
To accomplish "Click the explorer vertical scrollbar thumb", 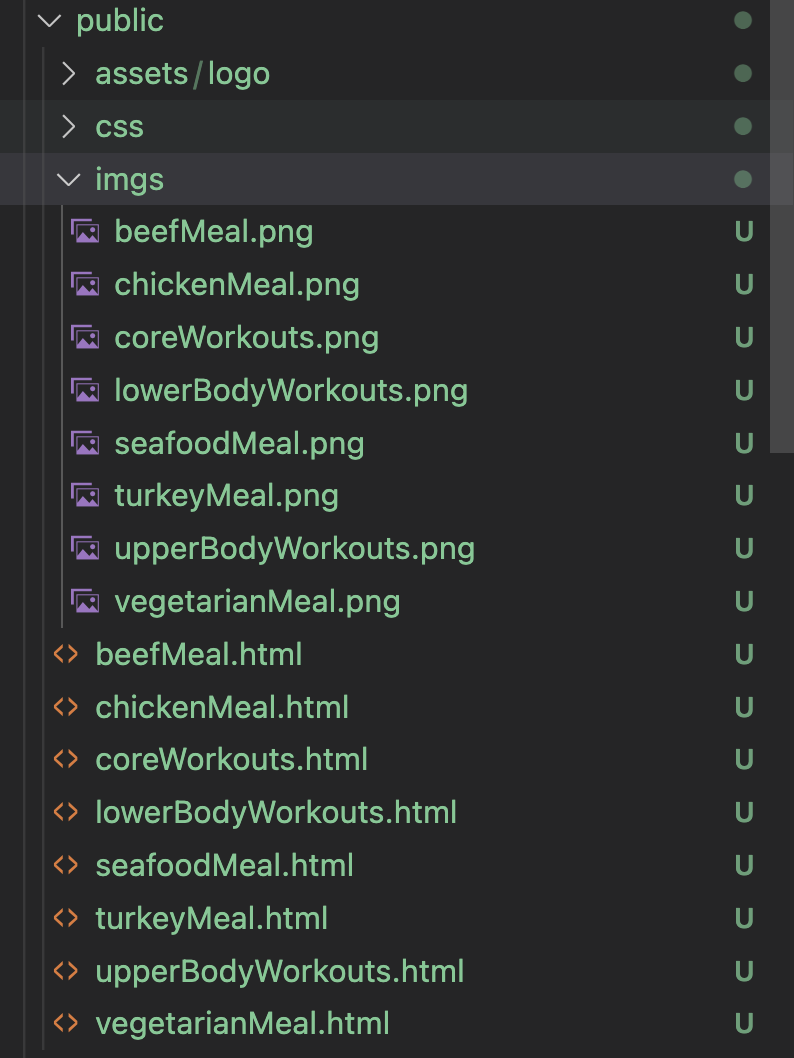I will pyautogui.click(x=782, y=226).
